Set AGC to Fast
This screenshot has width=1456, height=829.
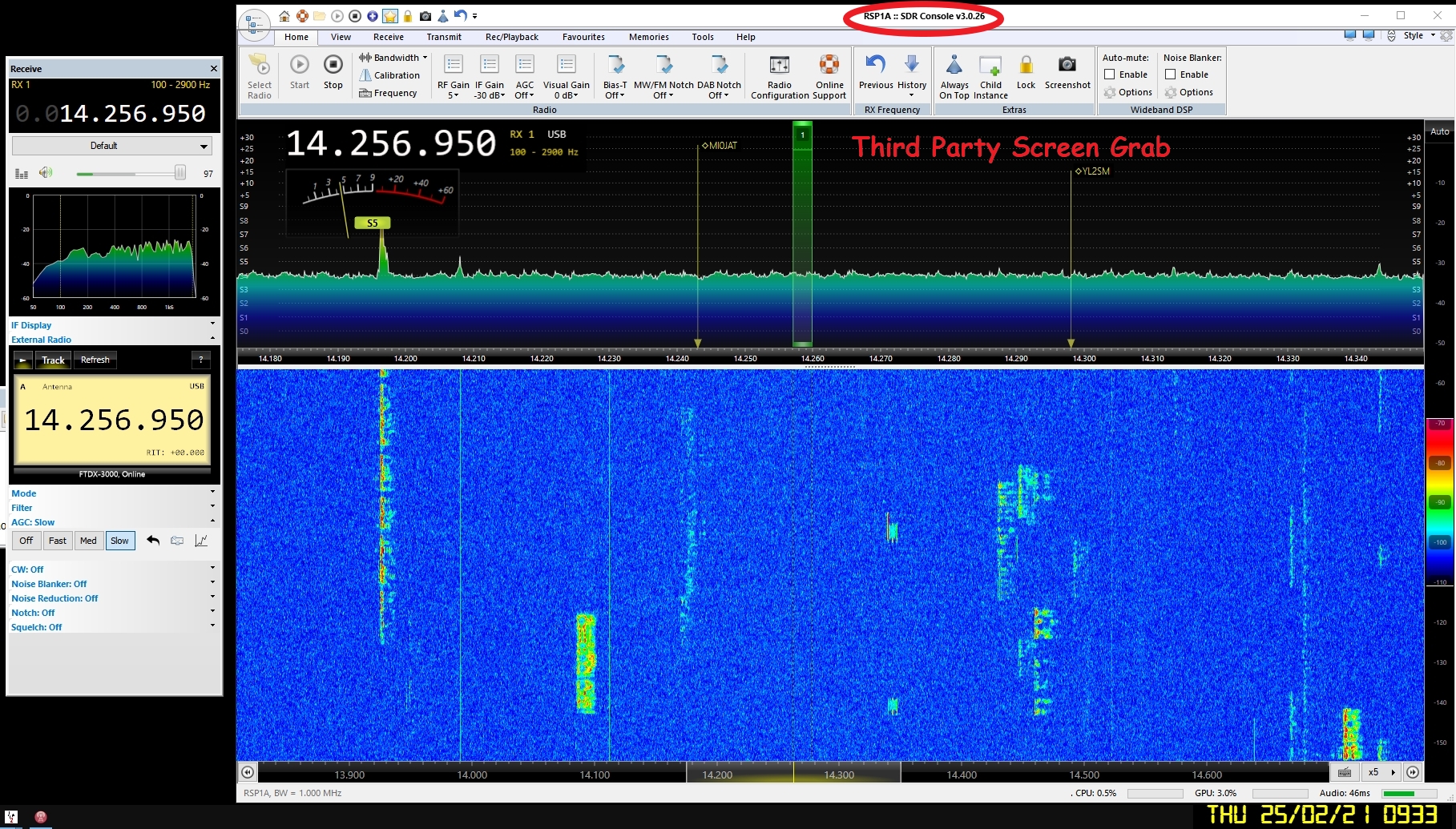click(58, 541)
